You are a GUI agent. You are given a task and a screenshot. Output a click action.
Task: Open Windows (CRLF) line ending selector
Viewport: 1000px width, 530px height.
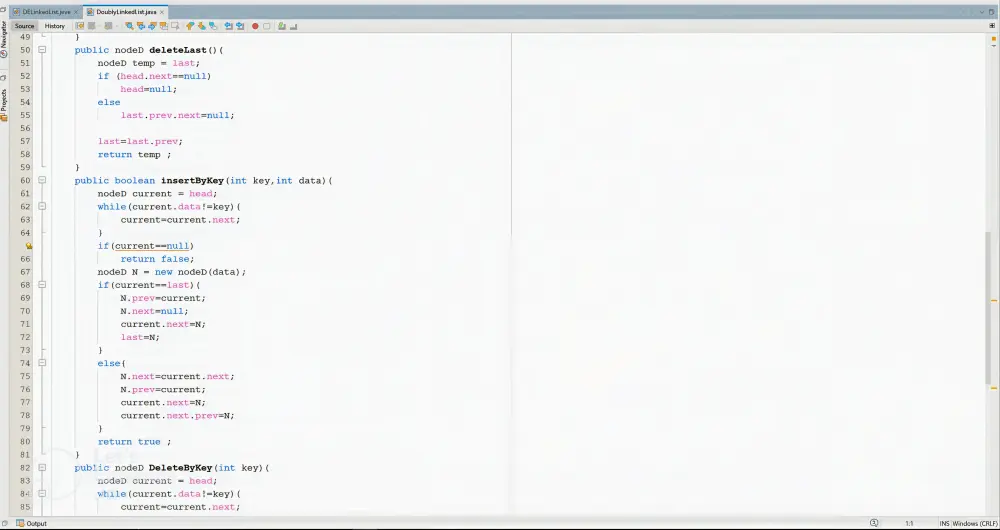974,523
